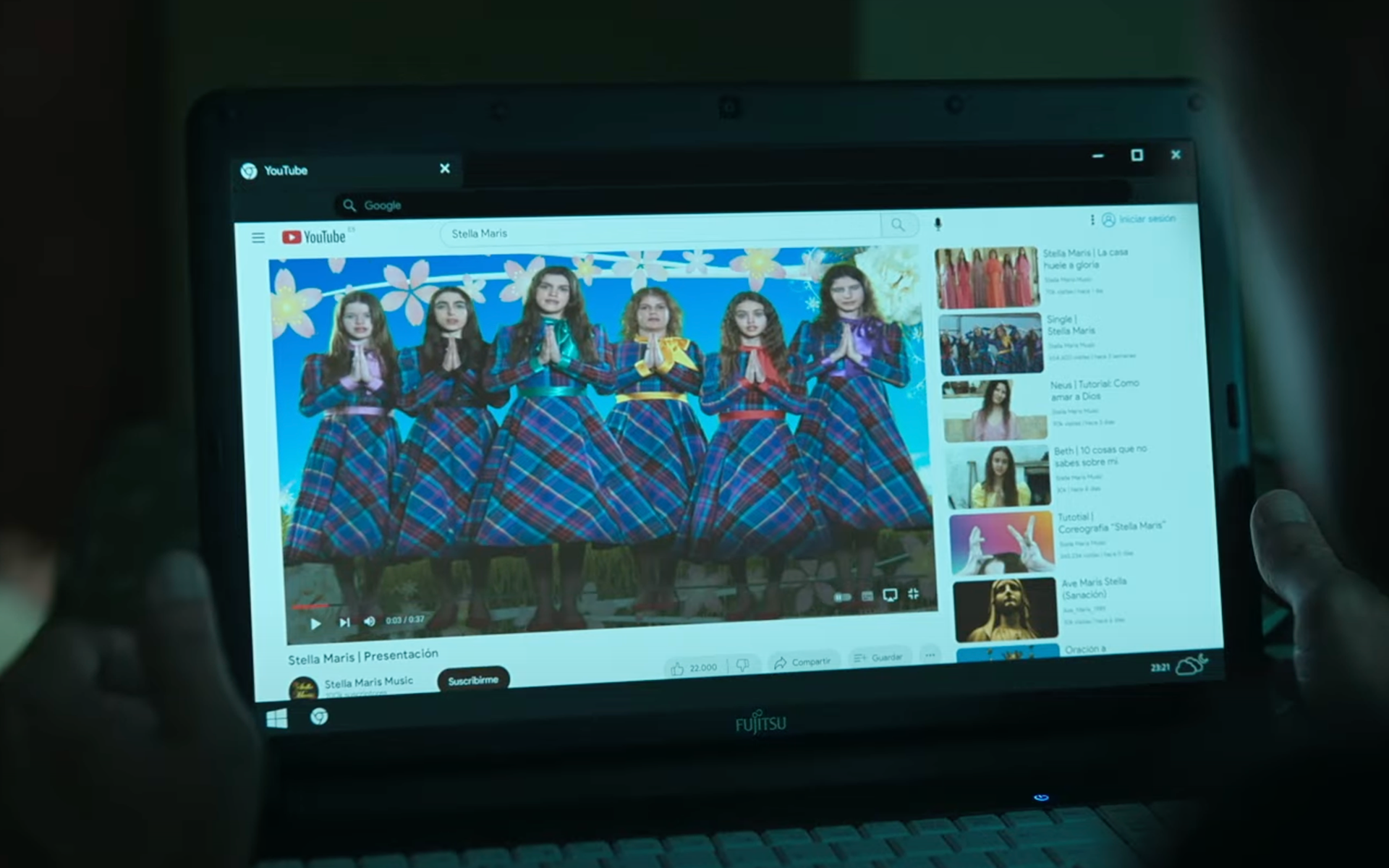1389x868 pixels.
Task: Open the Single | Stella Maris title
Action: coord(1071,325)
